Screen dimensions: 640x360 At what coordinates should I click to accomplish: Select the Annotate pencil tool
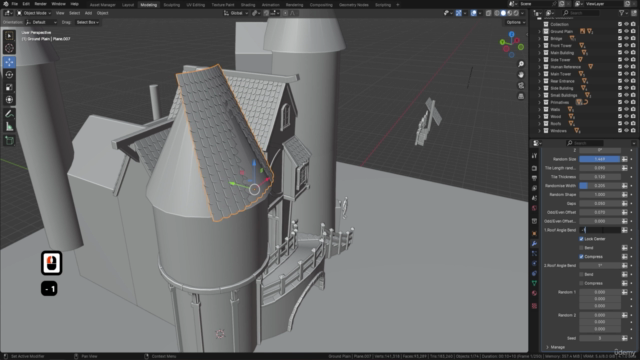[x=9, y=114]
